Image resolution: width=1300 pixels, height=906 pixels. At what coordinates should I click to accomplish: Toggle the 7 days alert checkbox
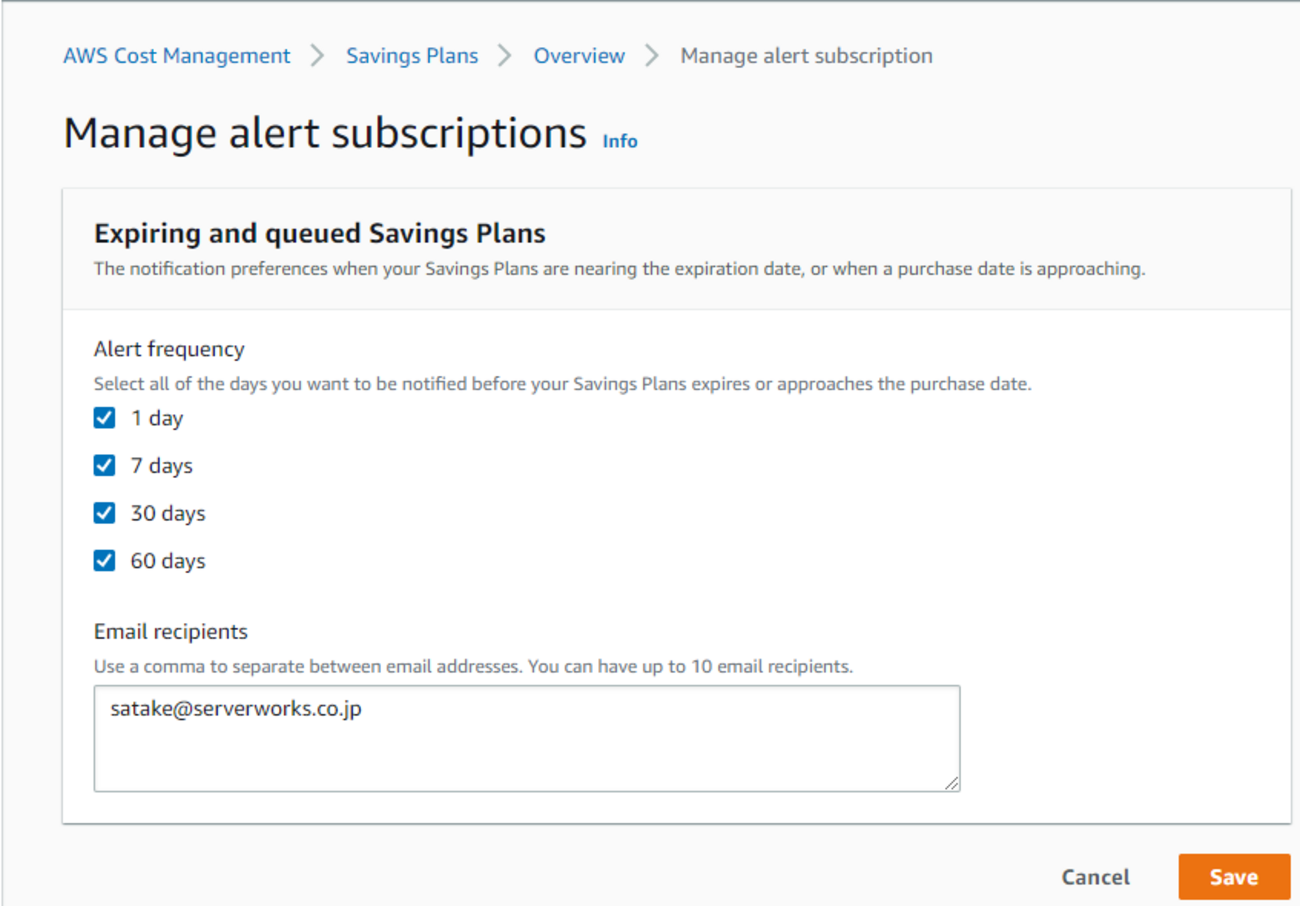(104, 466)
